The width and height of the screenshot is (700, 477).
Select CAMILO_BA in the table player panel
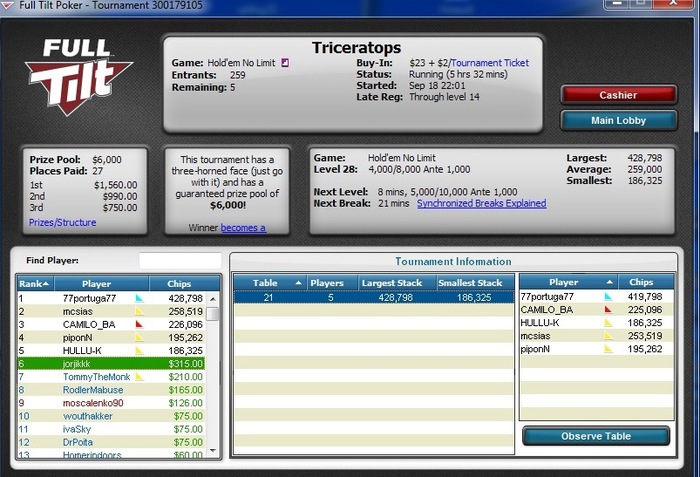597,310
